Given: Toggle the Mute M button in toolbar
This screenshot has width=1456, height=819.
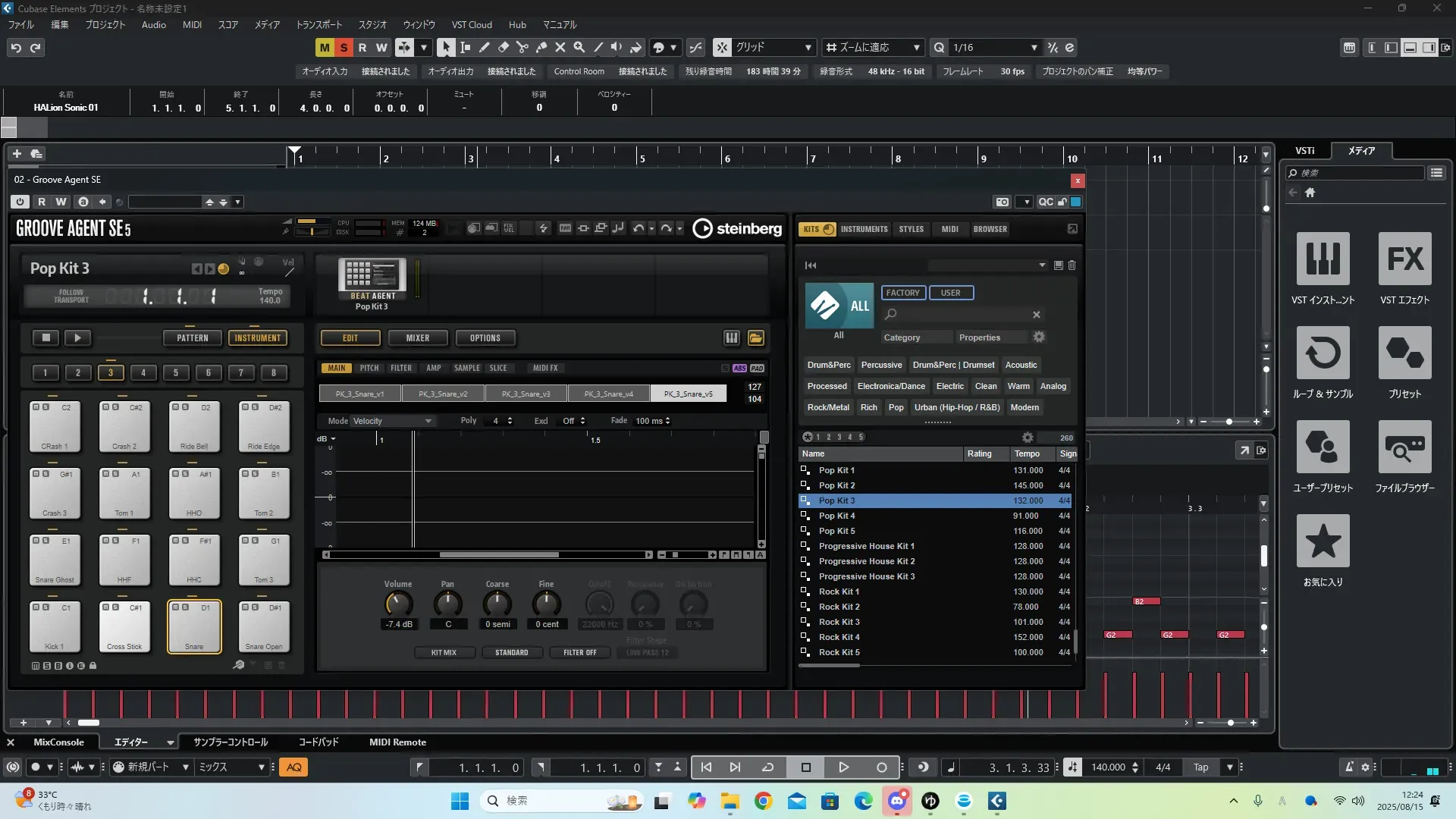Looking at the screenshot, I should tap(325, 47).
